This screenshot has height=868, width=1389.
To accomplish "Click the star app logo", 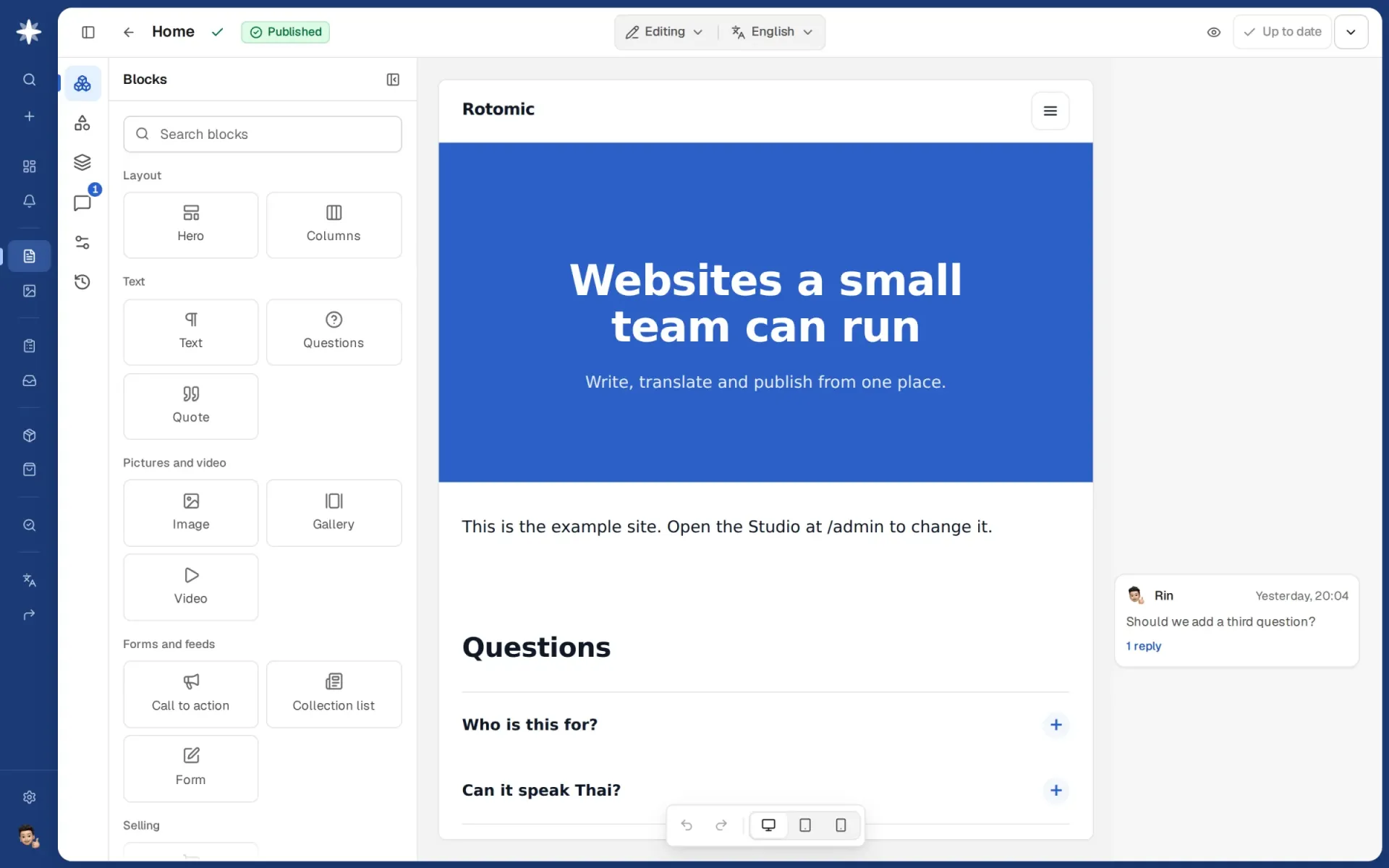I will pyautogui.click(x=29, y=32).
